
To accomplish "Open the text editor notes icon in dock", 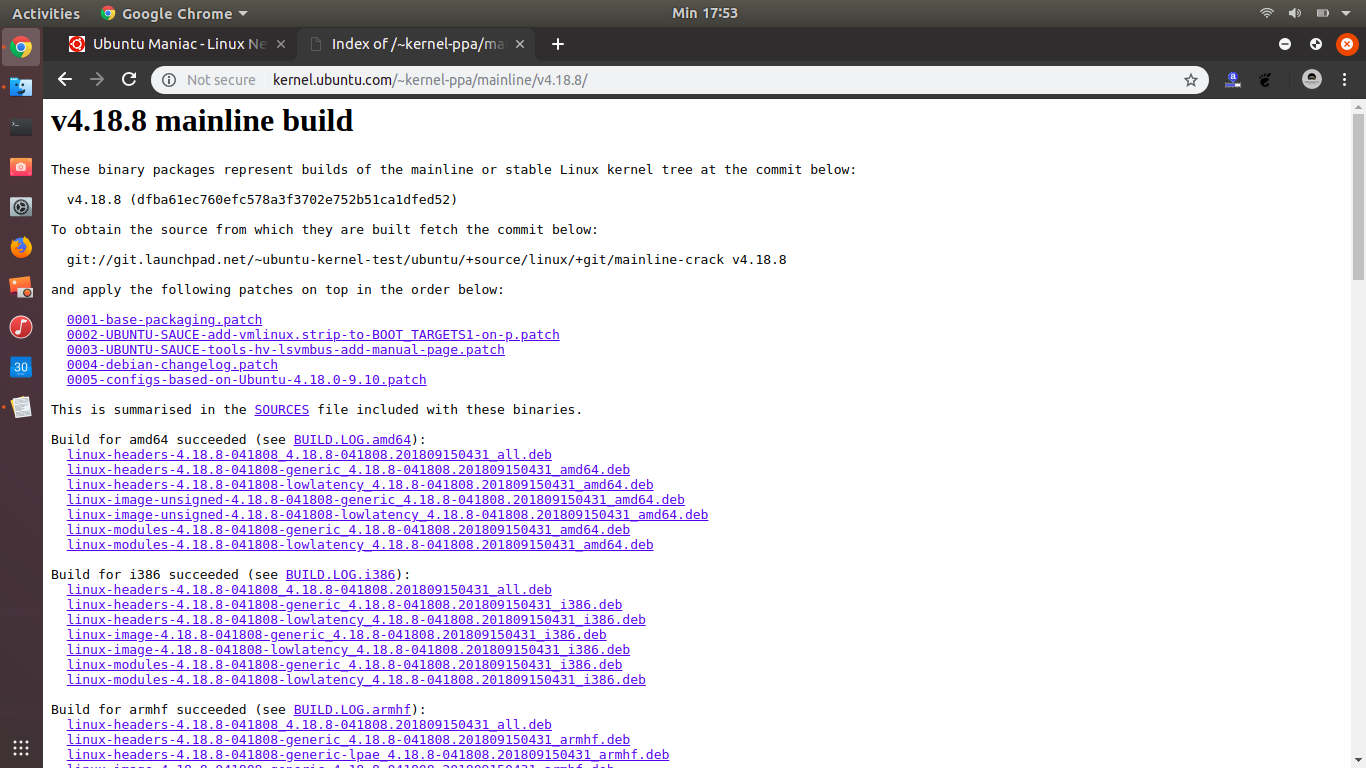I will pyautogui.click(x=21, y=407).
